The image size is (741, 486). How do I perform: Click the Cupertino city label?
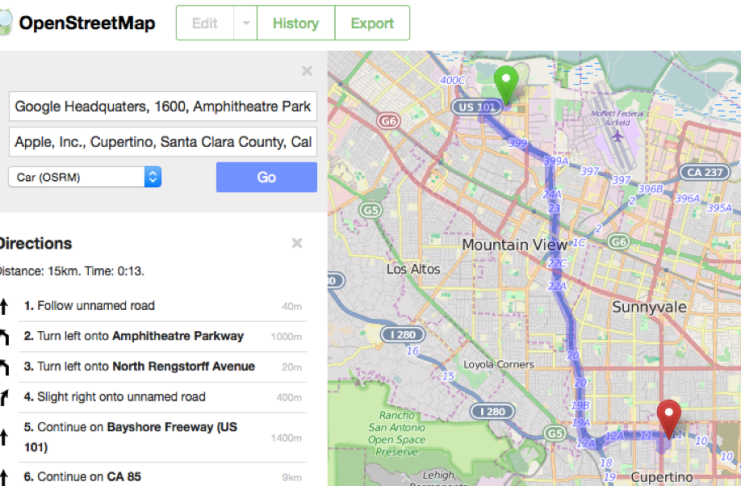(x=662, y=477)
